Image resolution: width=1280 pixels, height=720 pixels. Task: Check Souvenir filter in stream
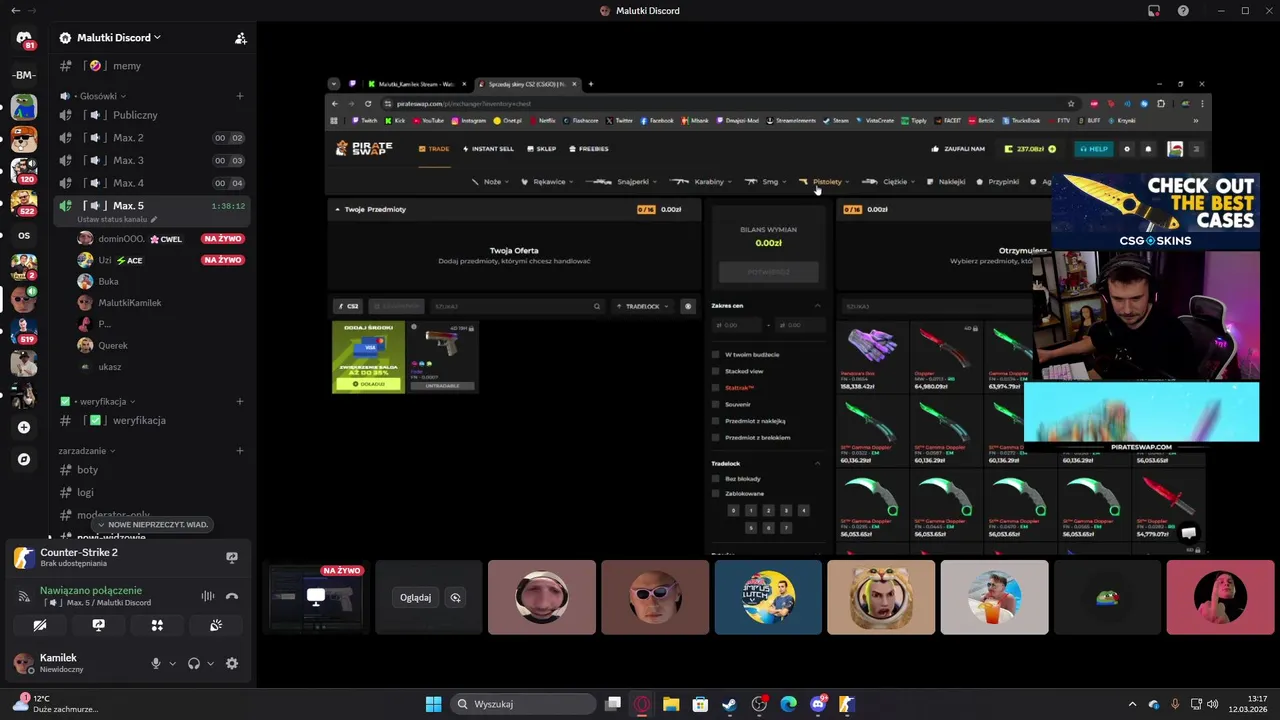click(x=716, y=404)
